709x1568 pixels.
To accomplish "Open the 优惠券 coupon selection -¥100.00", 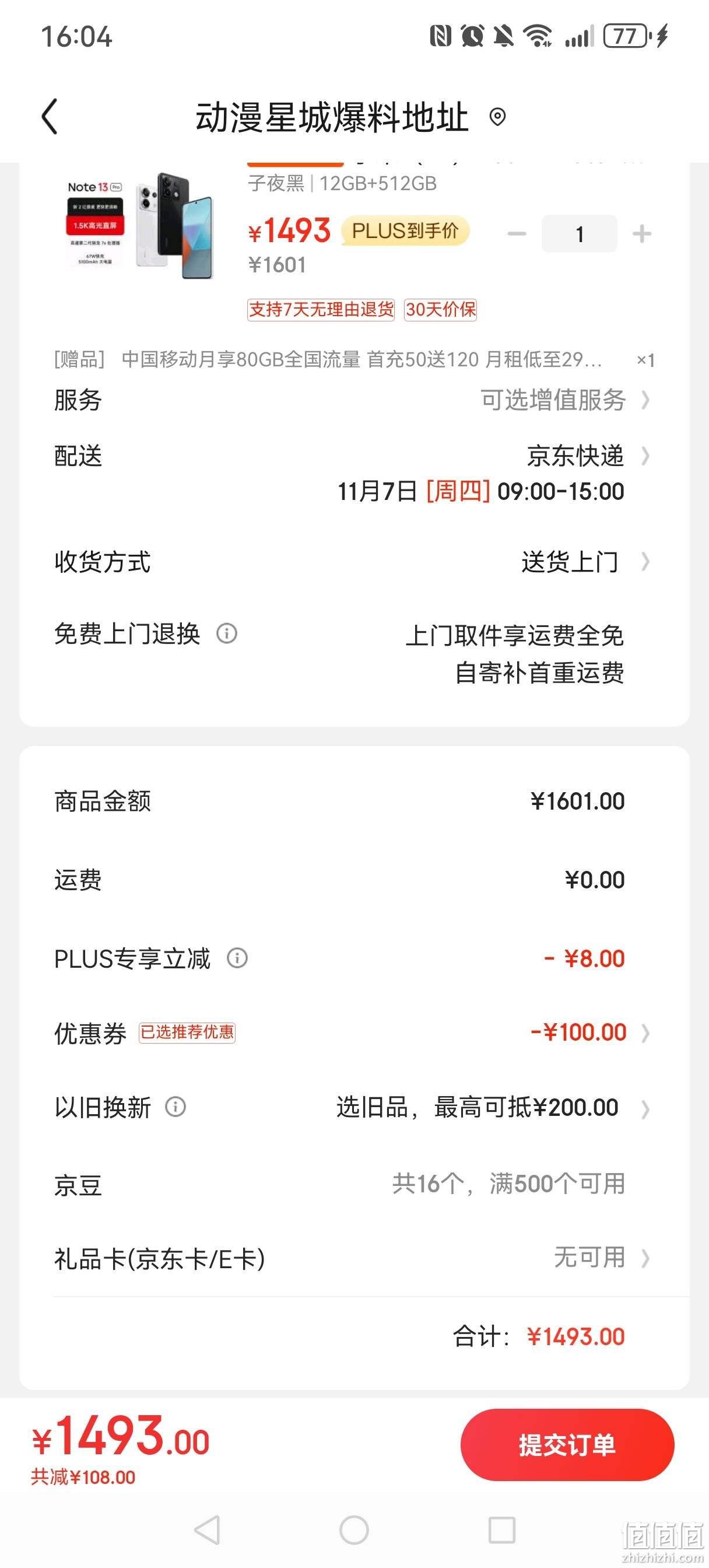I will (x=354, y=1033).
